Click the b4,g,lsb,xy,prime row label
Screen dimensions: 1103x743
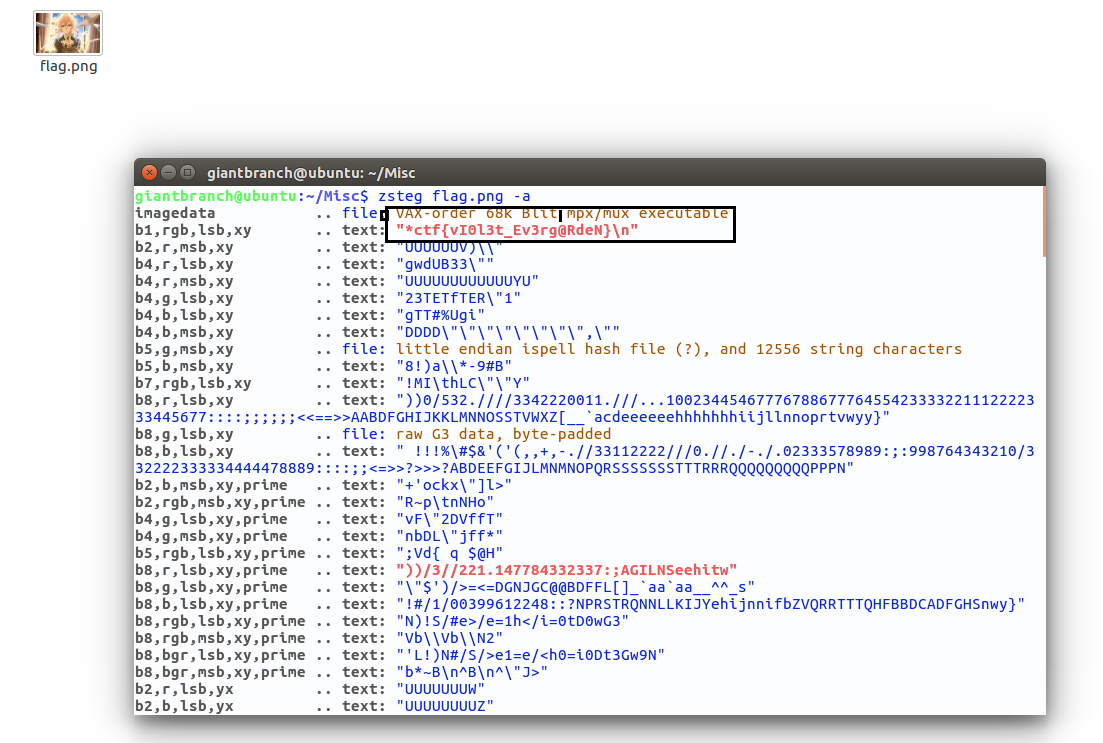(211, 519)
